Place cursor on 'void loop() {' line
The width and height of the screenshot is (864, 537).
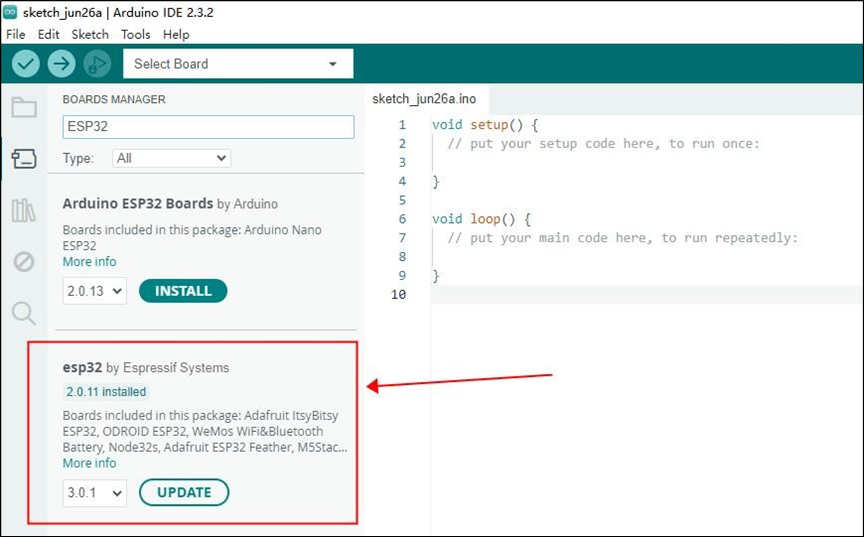click(x=481, y=219)
